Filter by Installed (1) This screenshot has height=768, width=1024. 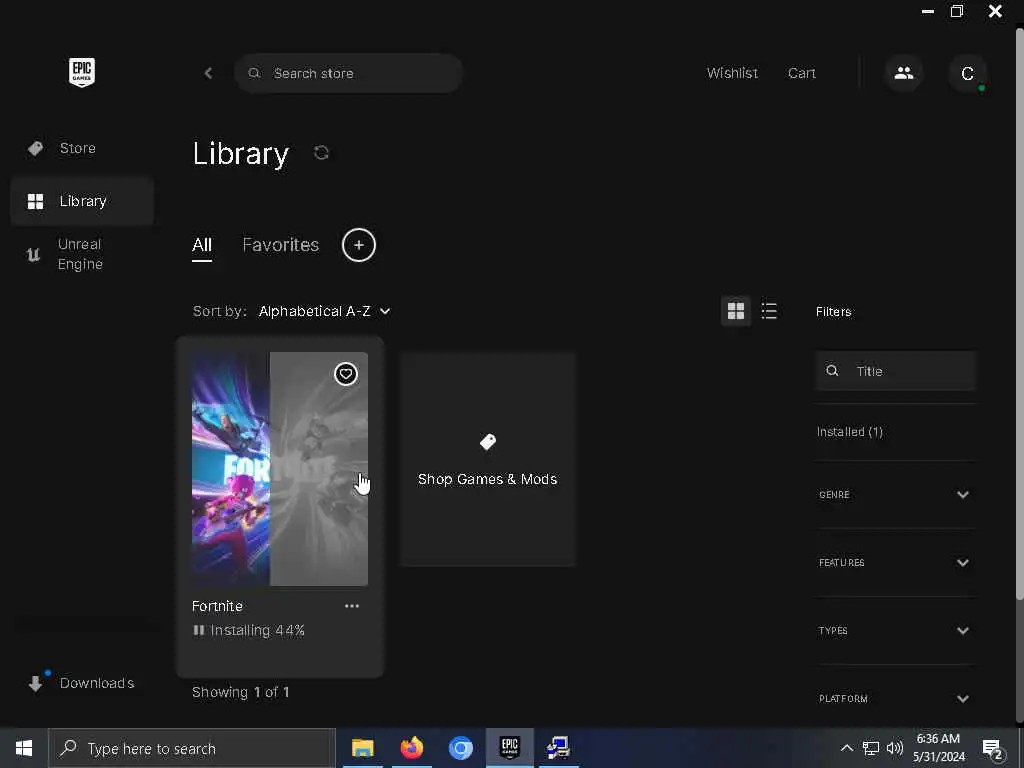(x=850, y=432)
